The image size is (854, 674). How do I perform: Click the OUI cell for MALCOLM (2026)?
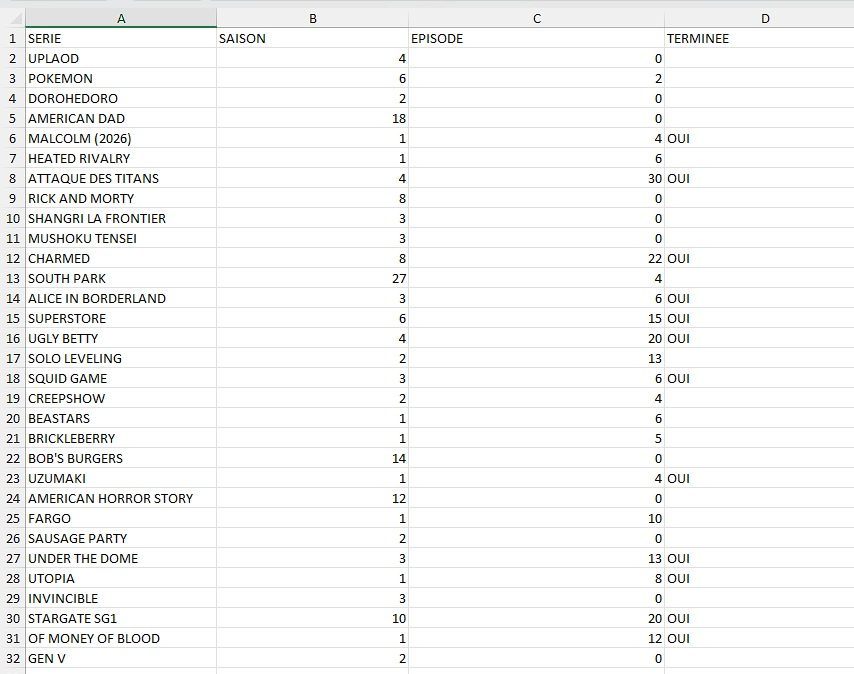click(x=759, y=138)
